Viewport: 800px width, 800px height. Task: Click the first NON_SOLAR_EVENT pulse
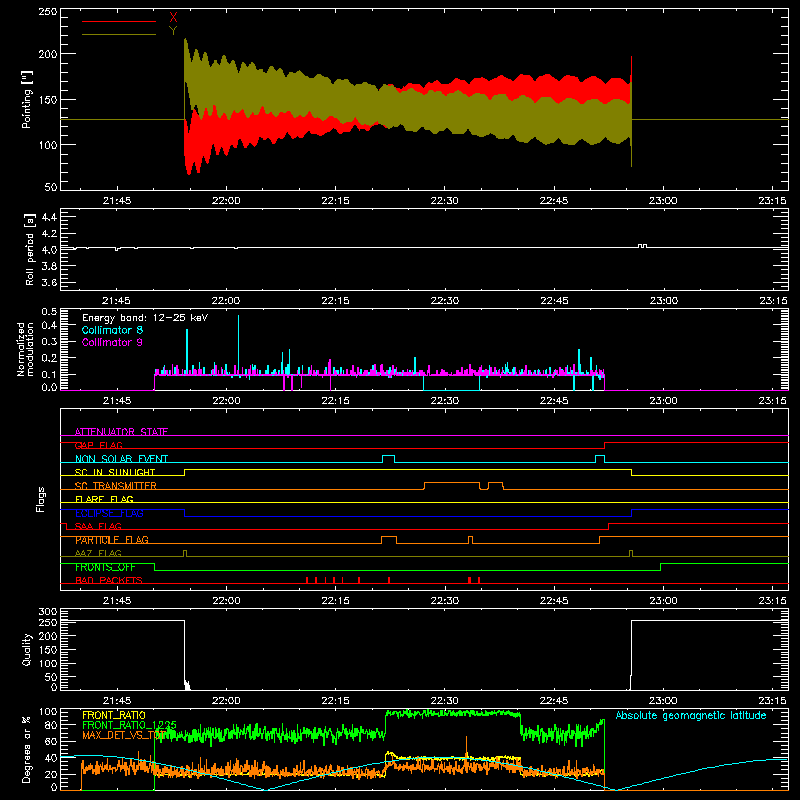[388, 458]
